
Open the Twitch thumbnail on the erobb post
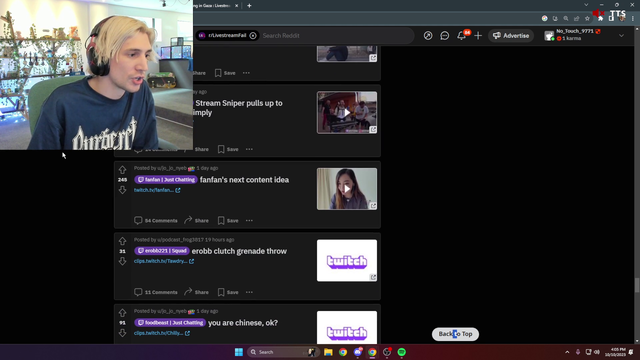coord(347,260)
